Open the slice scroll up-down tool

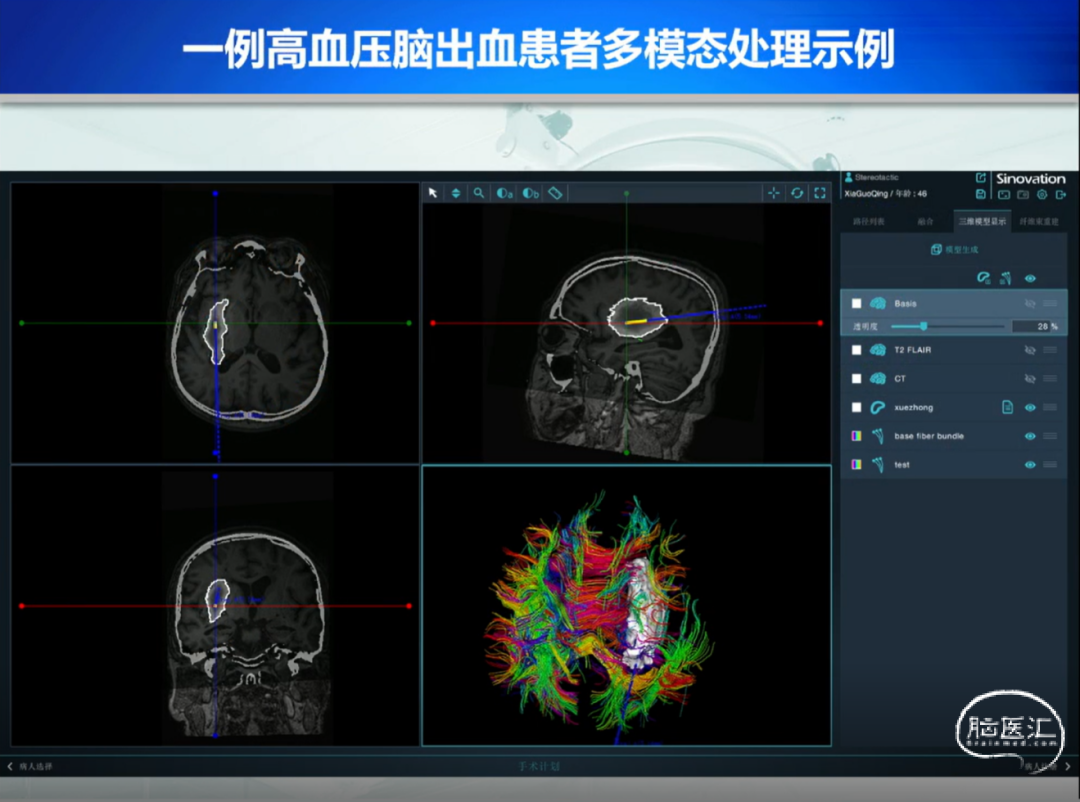tap(456, 193)
